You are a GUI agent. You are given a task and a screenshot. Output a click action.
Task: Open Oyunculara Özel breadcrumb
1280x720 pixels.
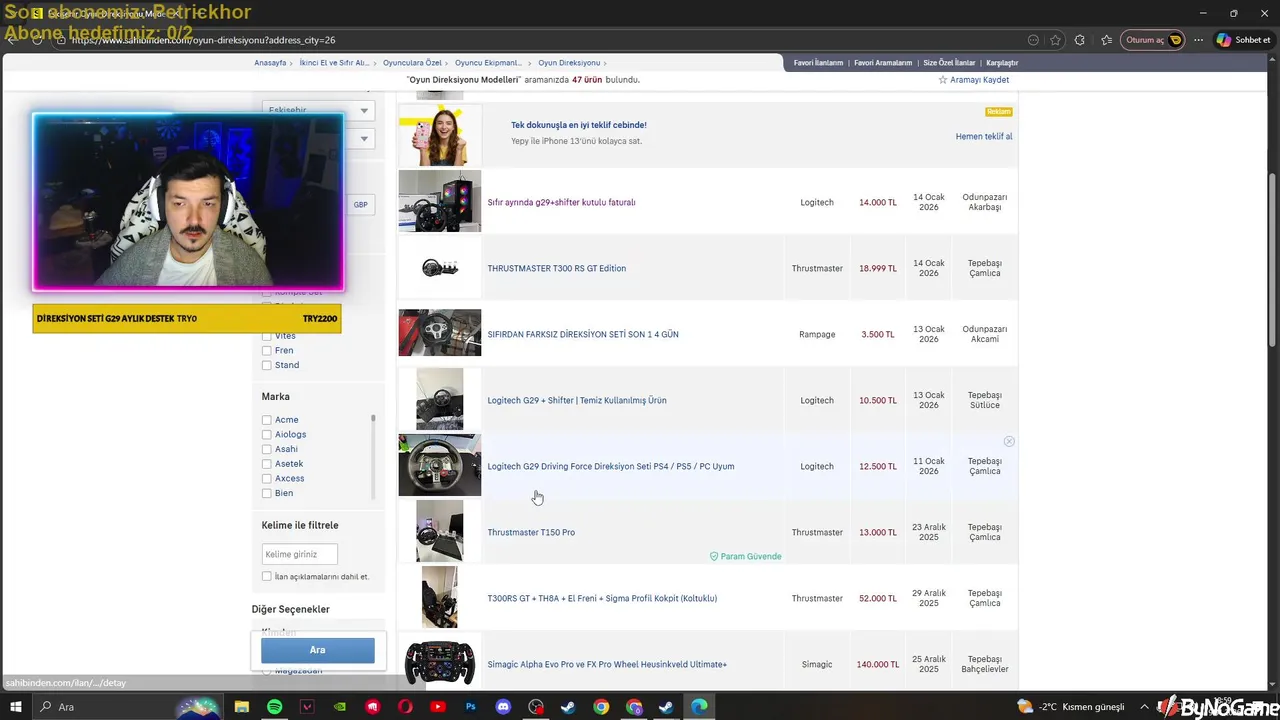(x=412, y=63)
